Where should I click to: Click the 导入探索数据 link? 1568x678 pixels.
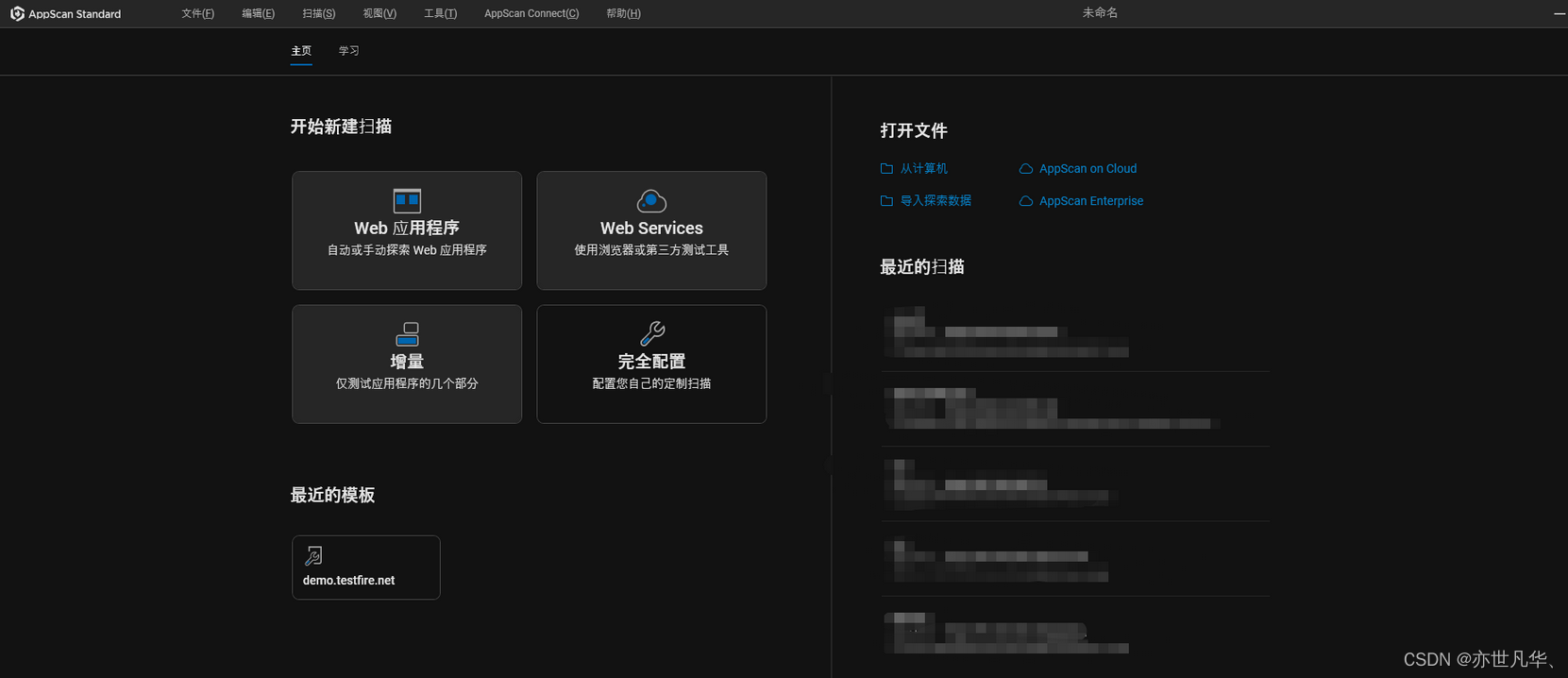[x=936, y=201]
